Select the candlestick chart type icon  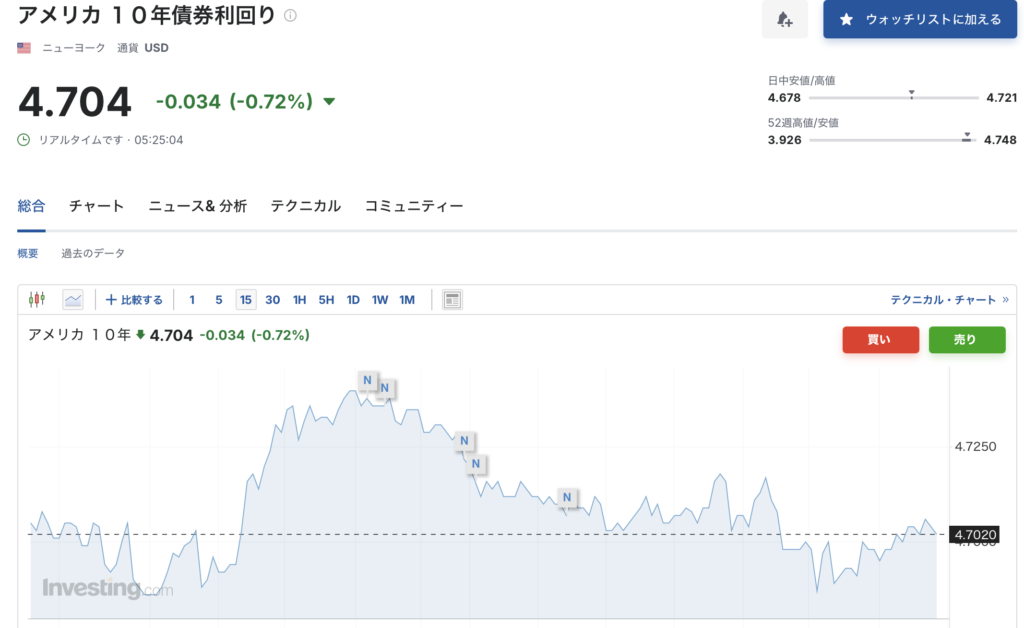click(x=37, y=300)
